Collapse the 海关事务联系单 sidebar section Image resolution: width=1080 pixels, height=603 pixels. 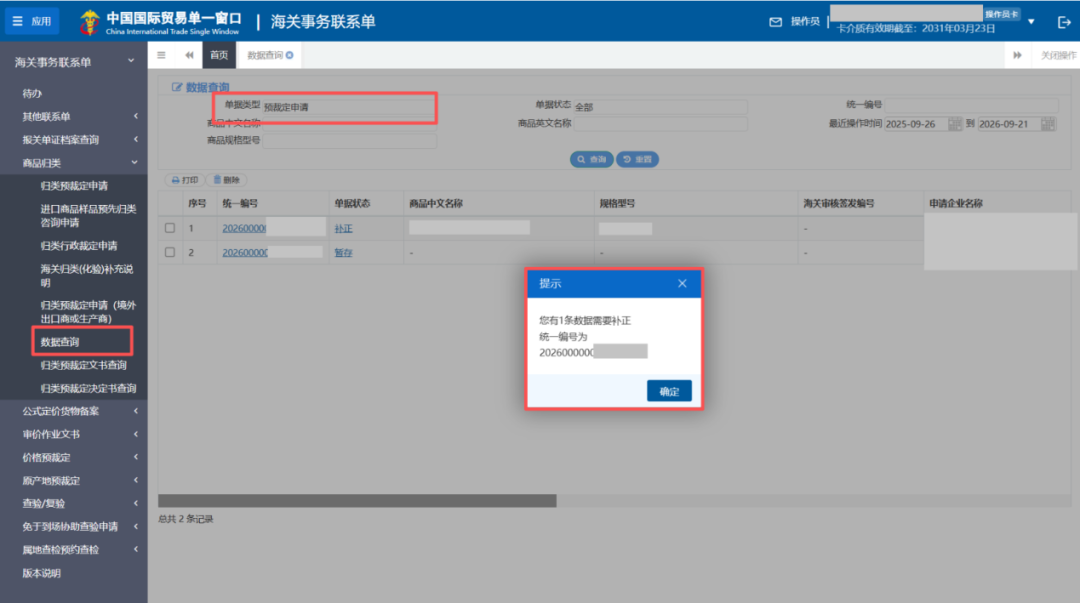[x=74, y=62]
